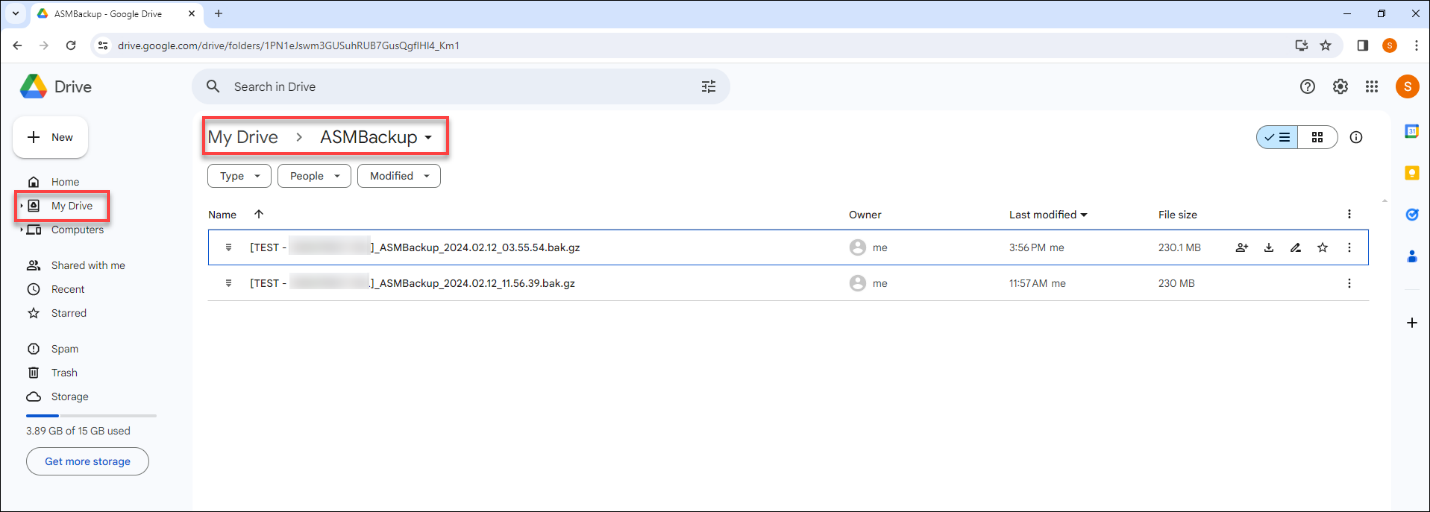Switch to grid layout view
Viewport: 1430px width, 512px height.
click(x=1318, y=137)
